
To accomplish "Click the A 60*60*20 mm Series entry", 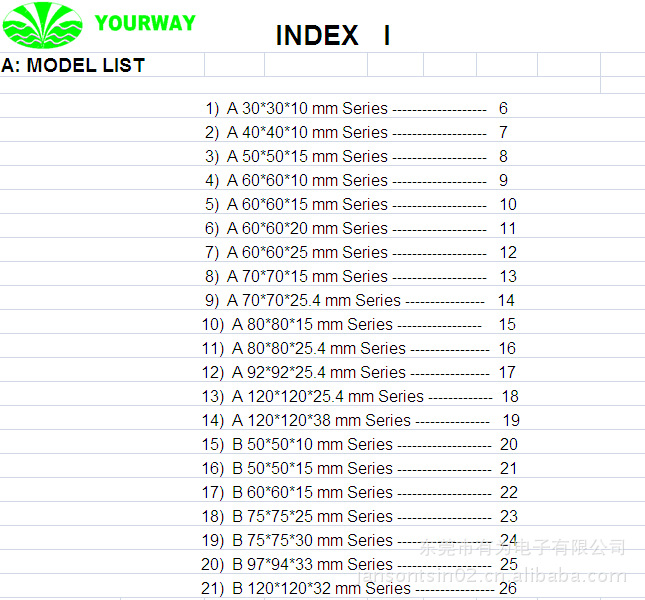I will [307, 228].
